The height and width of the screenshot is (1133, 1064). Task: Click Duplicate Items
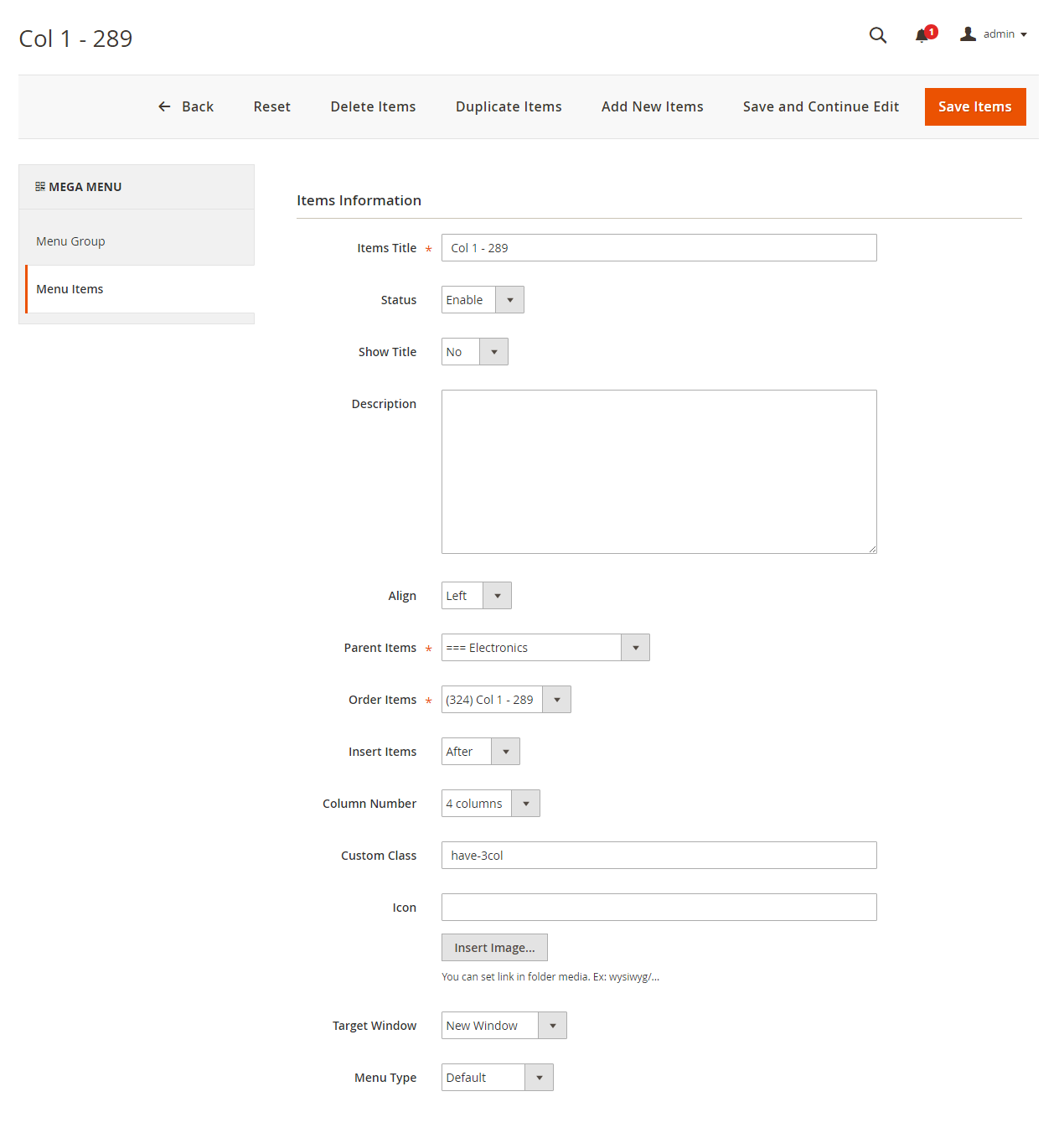tap(509, 106)
